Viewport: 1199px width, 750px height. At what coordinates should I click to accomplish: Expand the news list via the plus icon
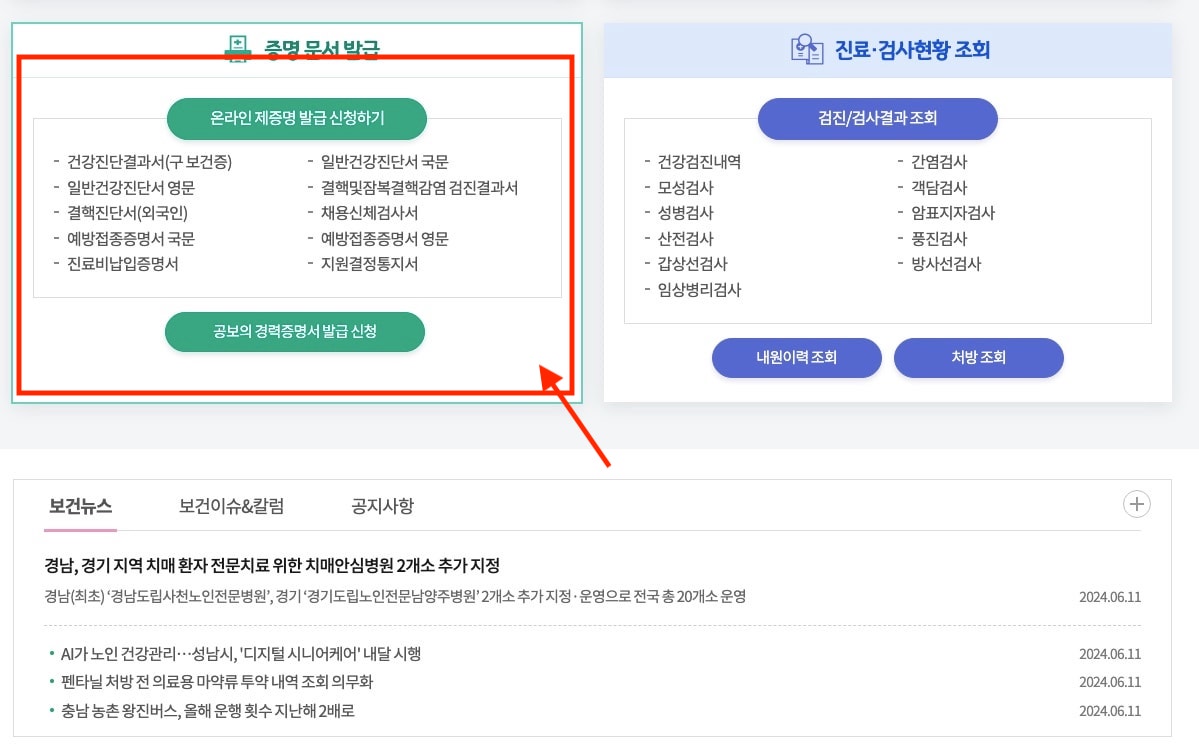(x=1136, y=504)
